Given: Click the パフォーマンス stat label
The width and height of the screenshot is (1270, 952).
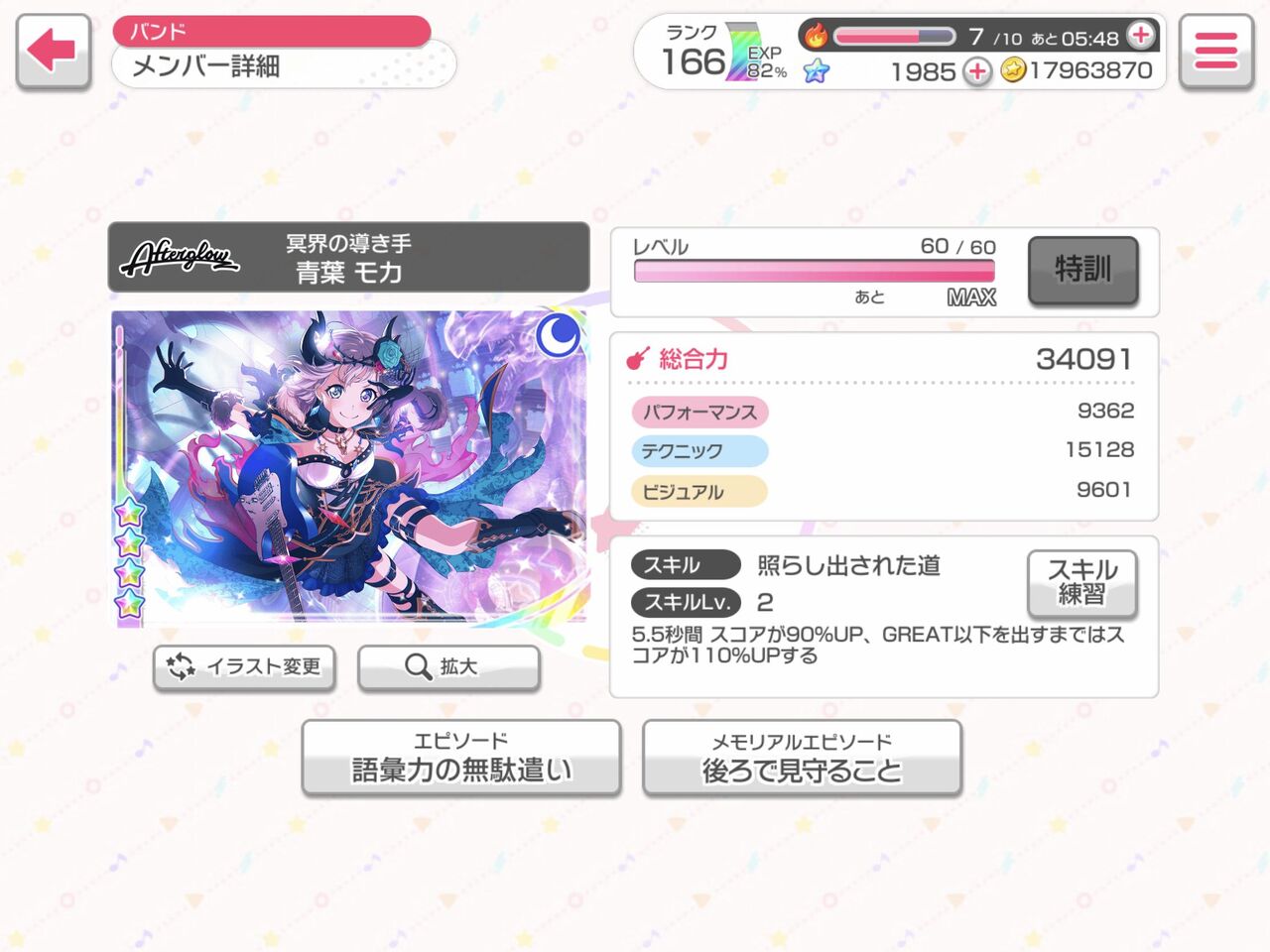Looking at the screenshot, I should (x=699, y=412).
